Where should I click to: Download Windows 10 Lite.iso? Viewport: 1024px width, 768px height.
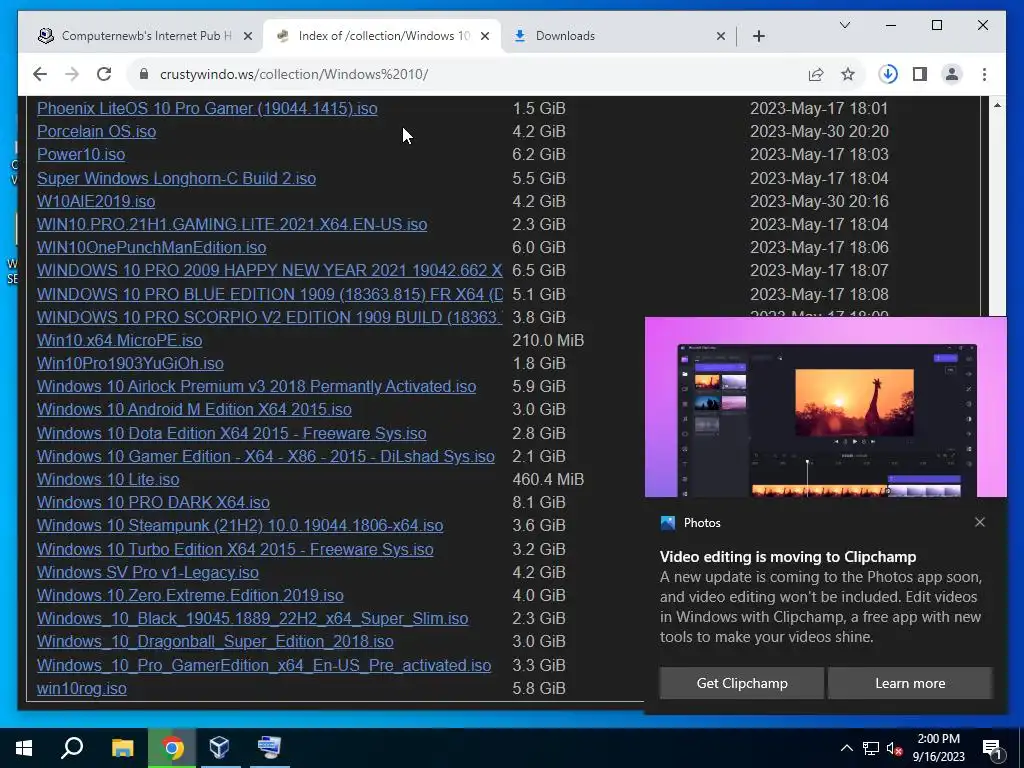(x=108, y=479)
